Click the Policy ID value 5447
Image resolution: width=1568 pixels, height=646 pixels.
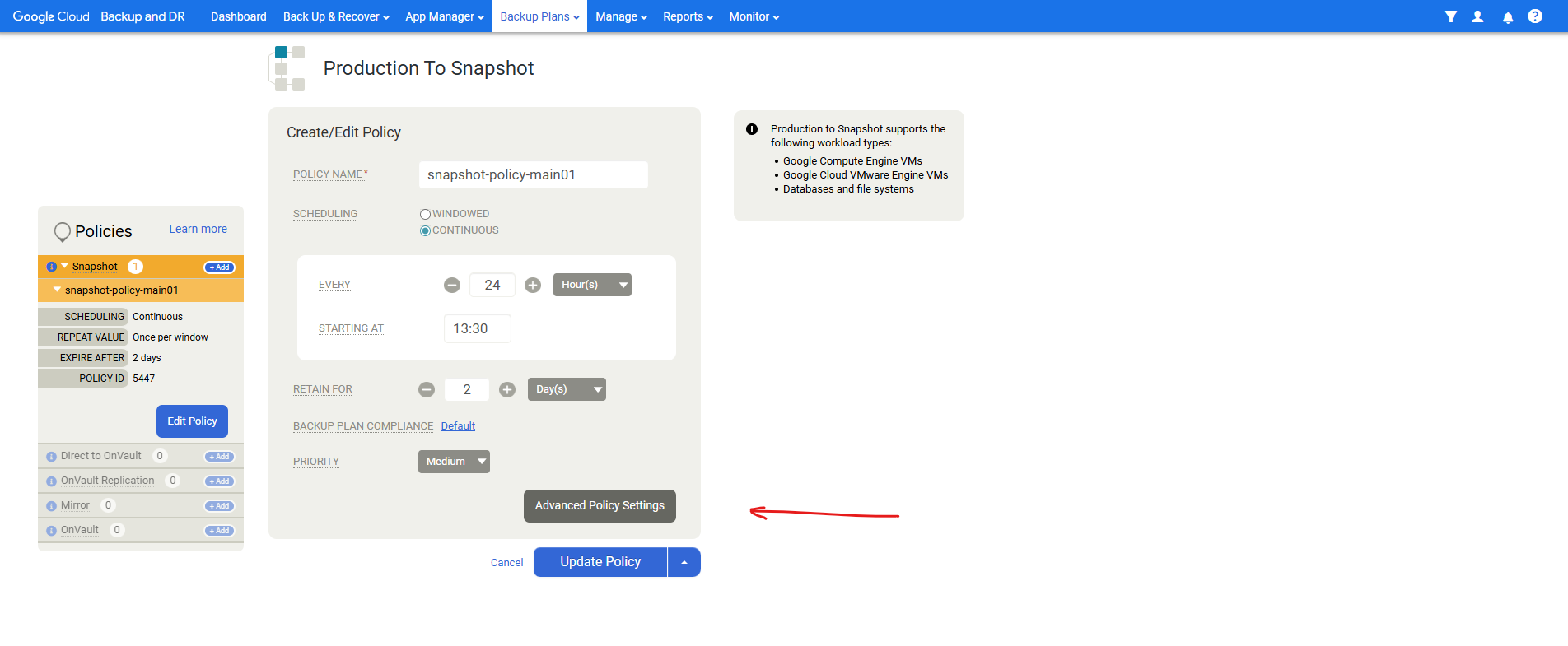[x=144, y=379]
